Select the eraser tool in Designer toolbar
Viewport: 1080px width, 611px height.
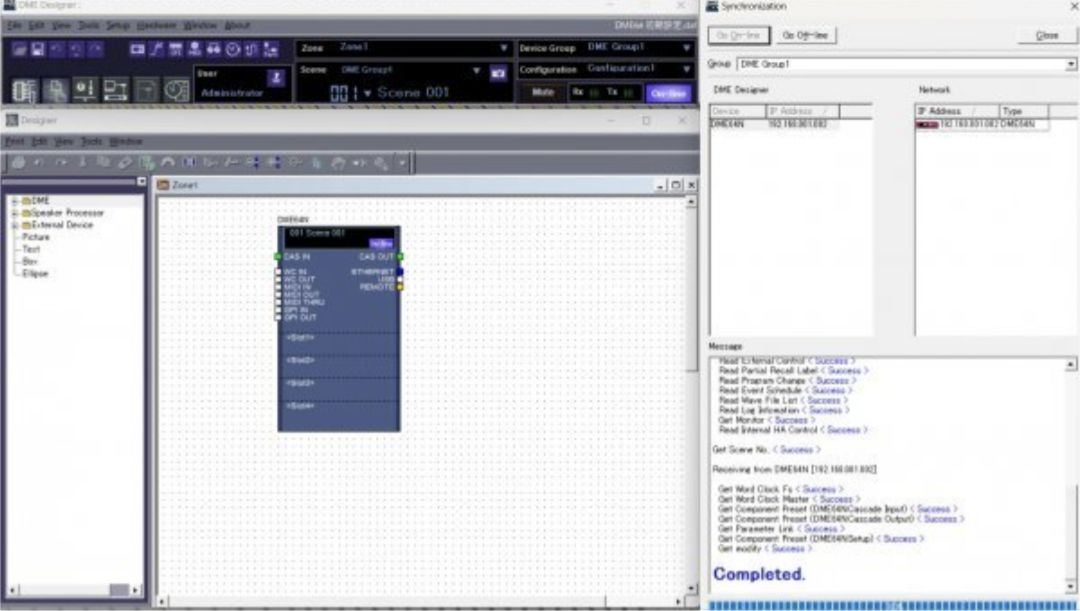click(x=125, y=163)
